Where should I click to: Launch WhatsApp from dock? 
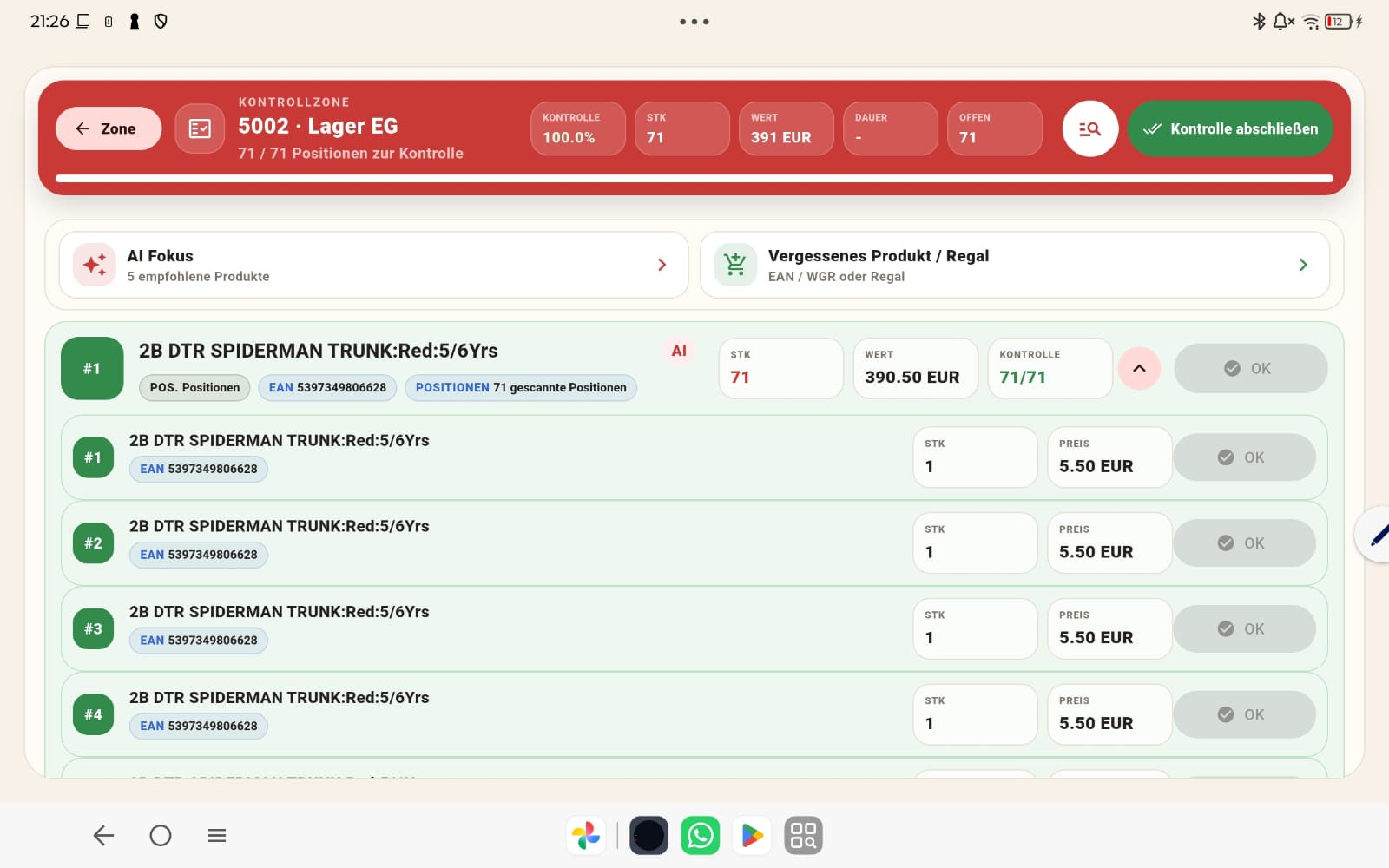point(701,836)
